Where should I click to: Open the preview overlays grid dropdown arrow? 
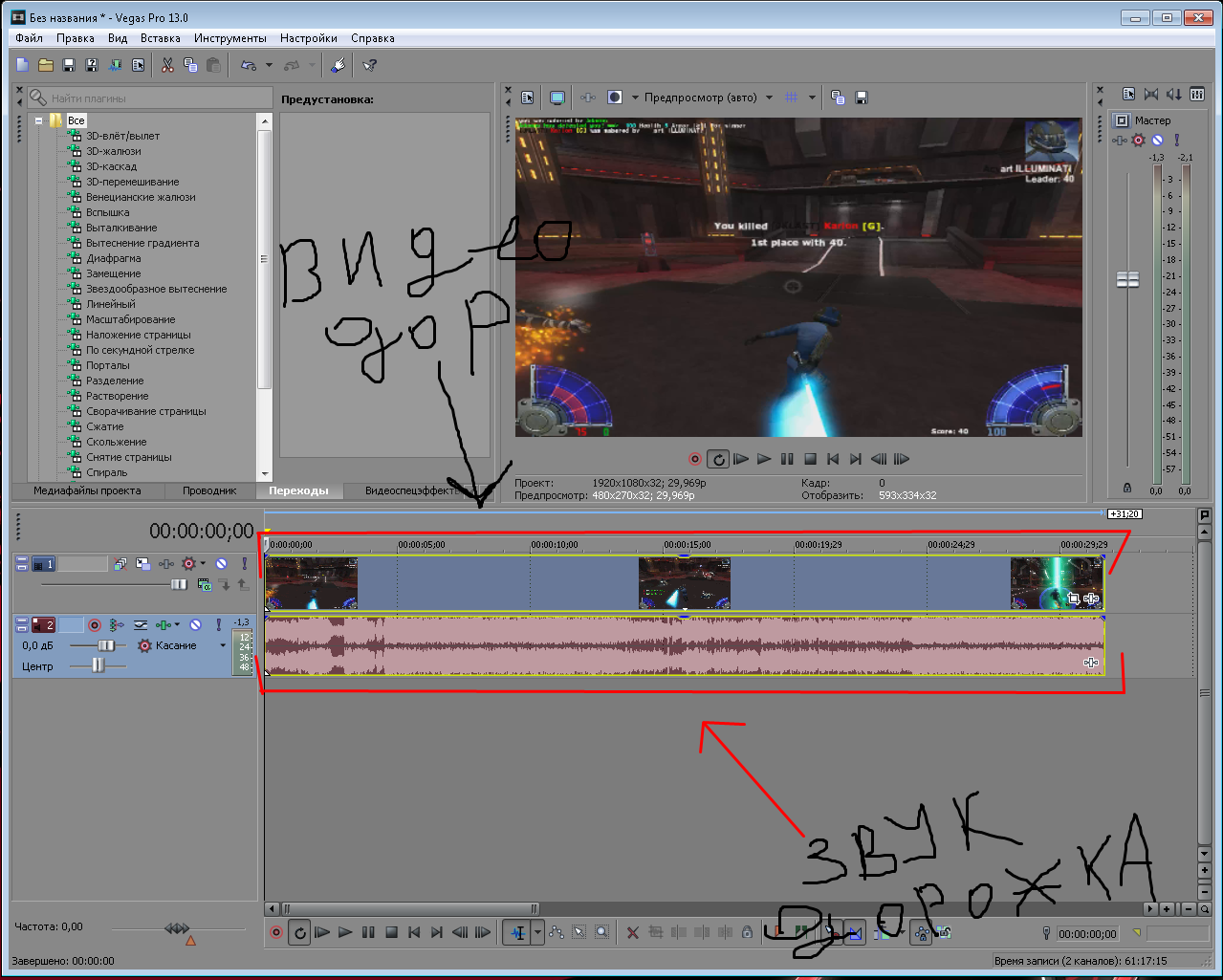pyautogui.click(x=812, y=98)
